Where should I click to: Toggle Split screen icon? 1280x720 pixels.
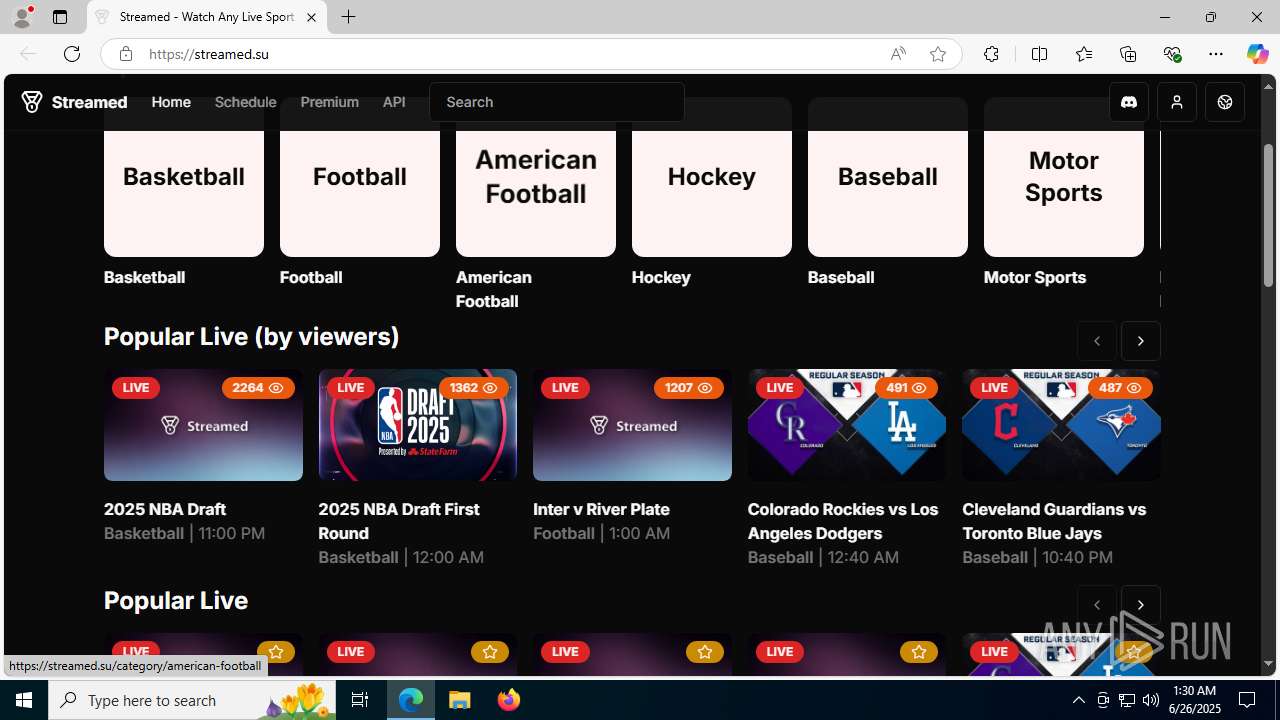(1039, 54)
